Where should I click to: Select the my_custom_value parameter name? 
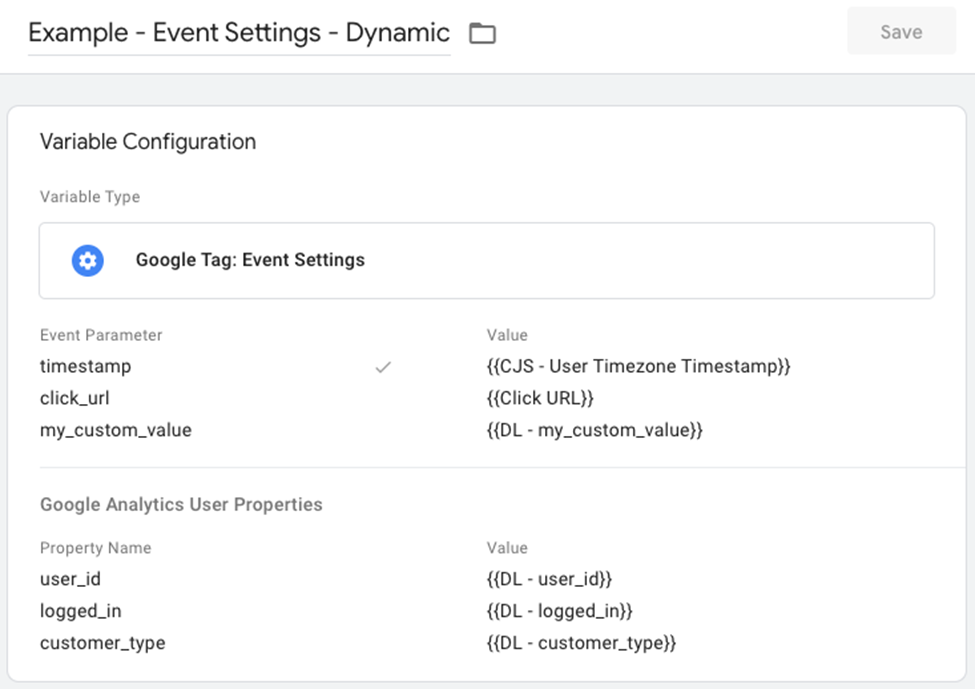[x=115, y=431]
